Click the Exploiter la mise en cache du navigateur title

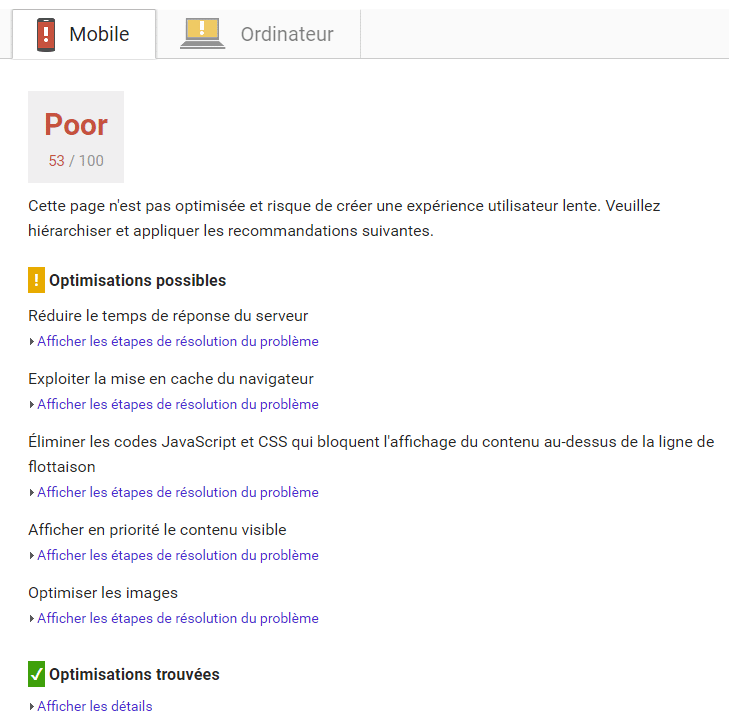[x=171, y=379]
